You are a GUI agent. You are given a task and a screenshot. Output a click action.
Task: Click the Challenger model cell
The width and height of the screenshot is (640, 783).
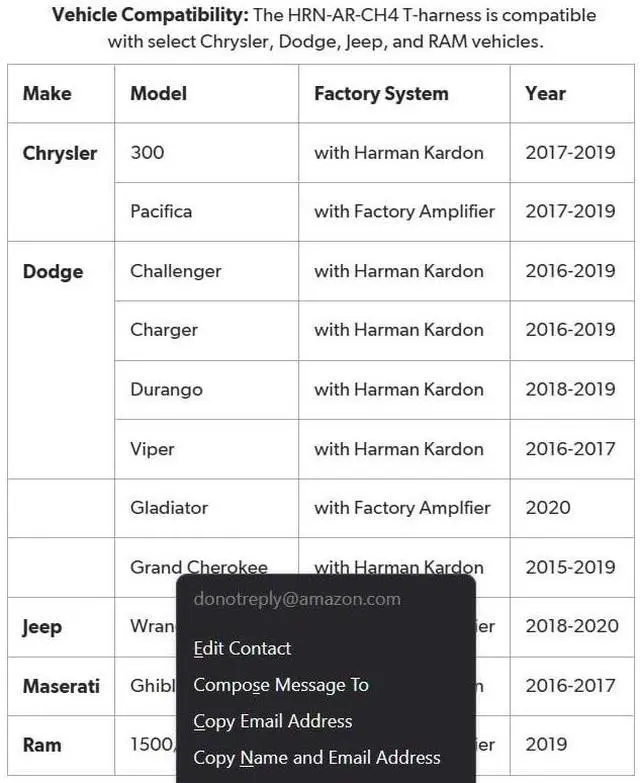(x=176, y=271)
